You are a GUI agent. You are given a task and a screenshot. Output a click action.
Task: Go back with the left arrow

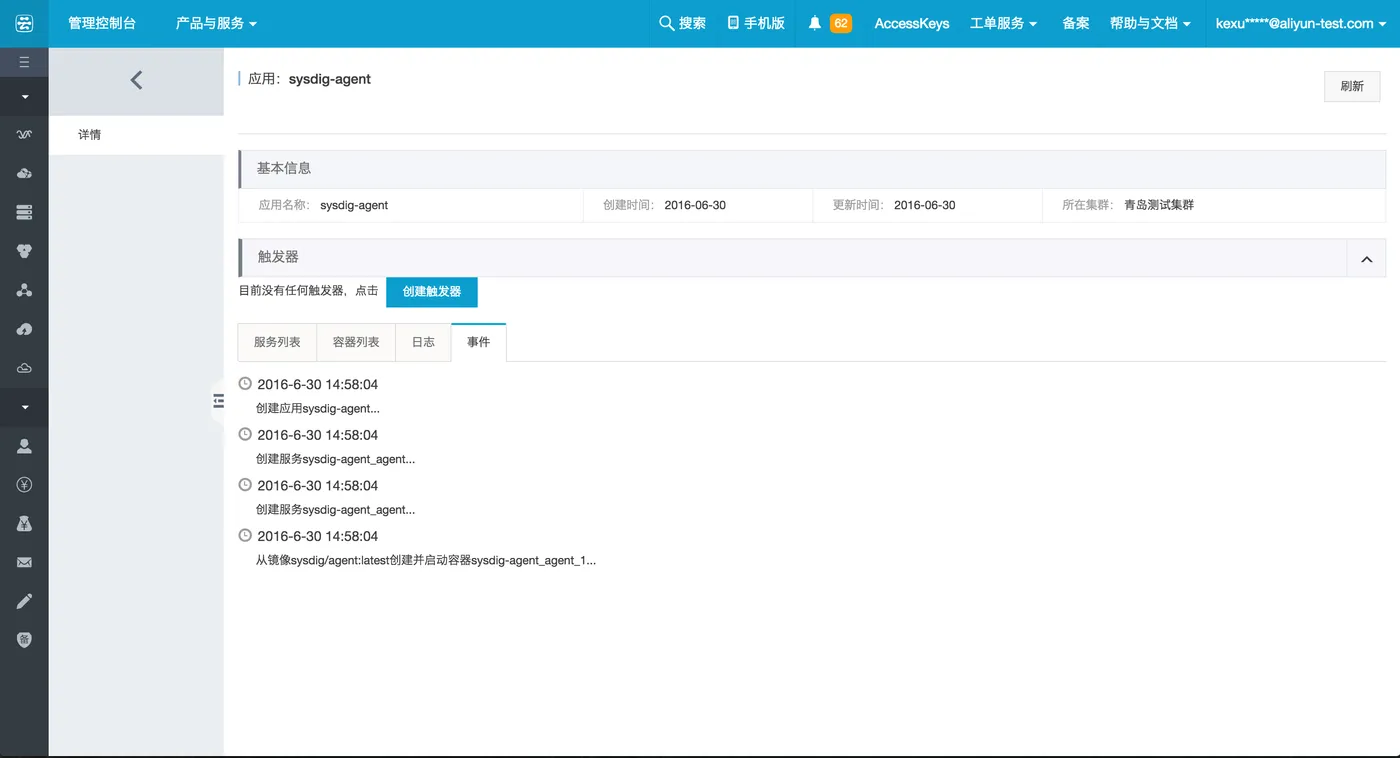(136, 80)
